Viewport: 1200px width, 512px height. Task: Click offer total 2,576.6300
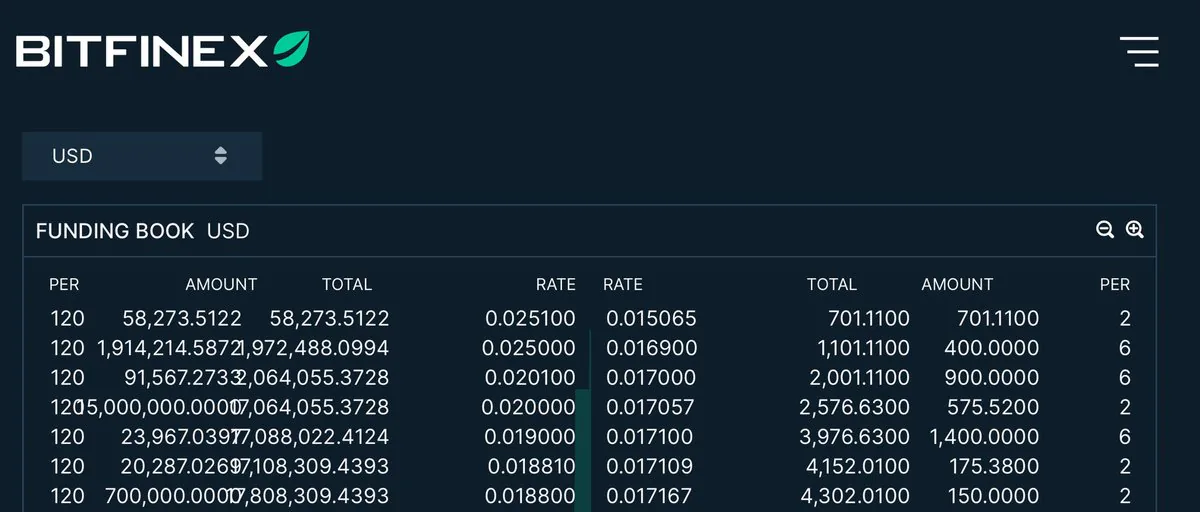pos(855,408)
